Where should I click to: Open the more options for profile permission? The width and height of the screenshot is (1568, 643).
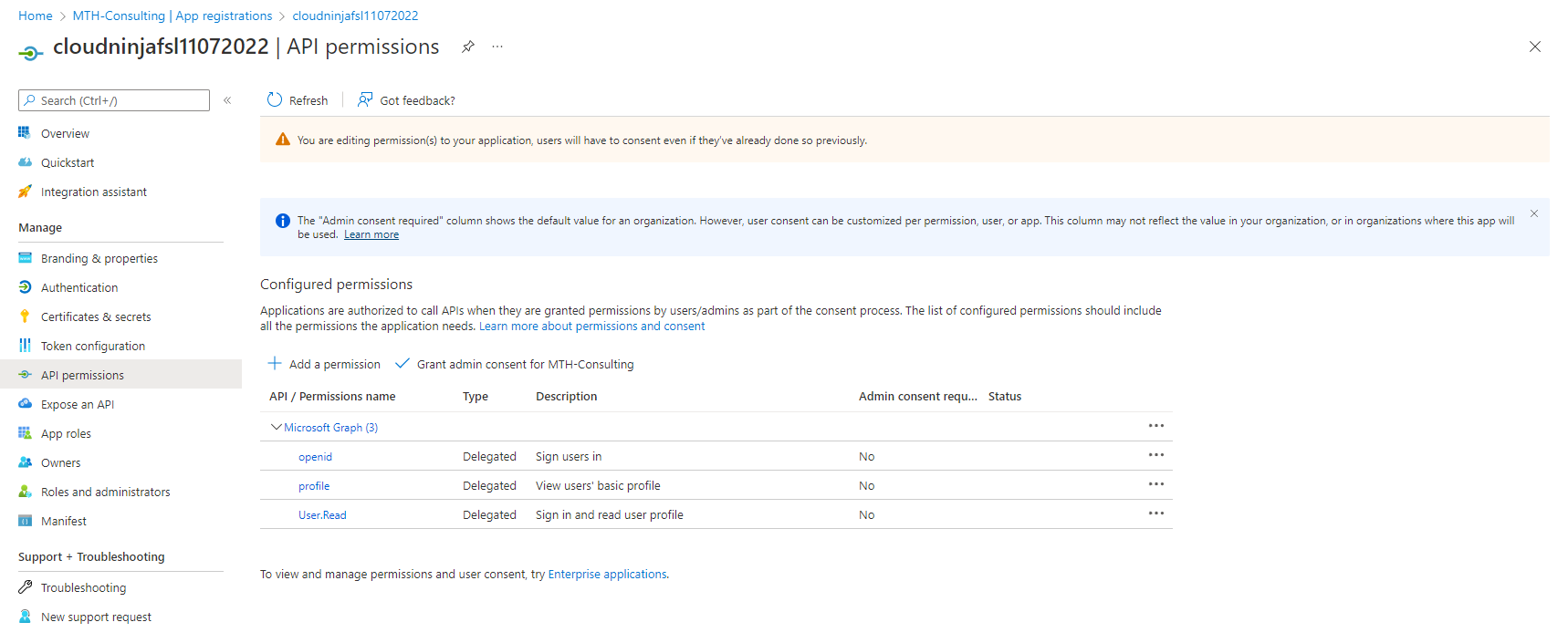pyautogui.click(x=1156, y=484)
